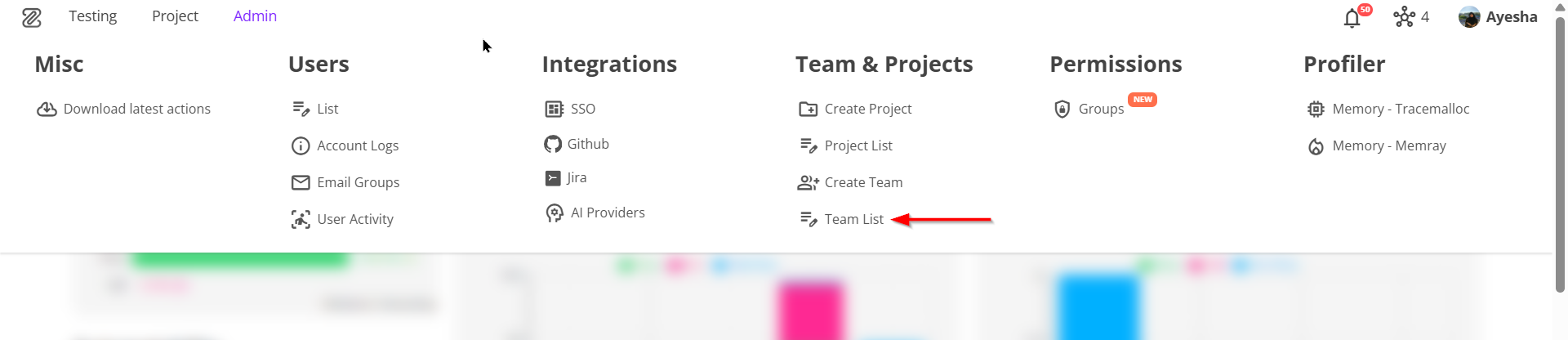The width and height of the screenshot is (1568, 340).
Task: Click the app logo icon
Action: click(x=32, y=17)
